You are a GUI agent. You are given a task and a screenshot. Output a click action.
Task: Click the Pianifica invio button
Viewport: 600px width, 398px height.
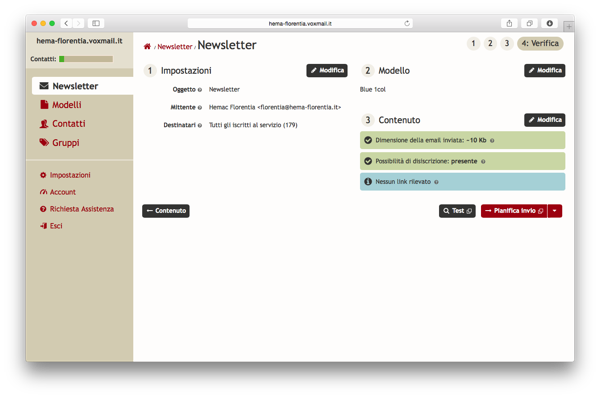click(514, 211)
